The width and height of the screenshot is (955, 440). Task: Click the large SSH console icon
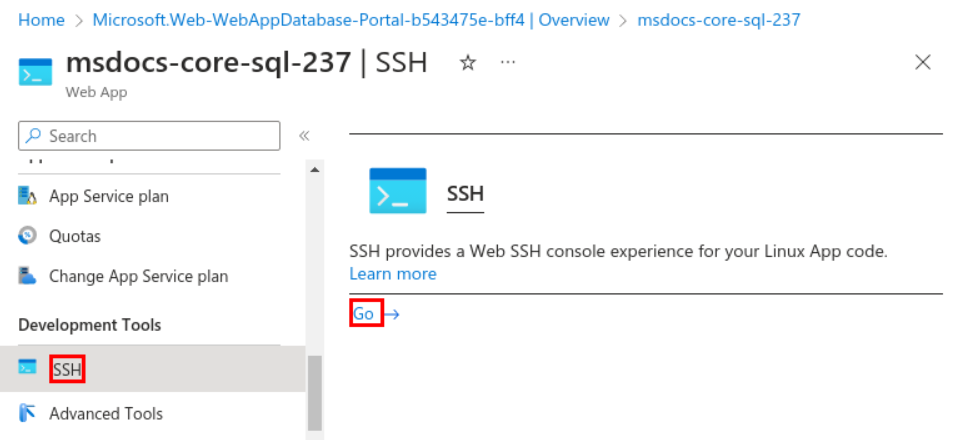pyautogui.click(x=398, y=191)
